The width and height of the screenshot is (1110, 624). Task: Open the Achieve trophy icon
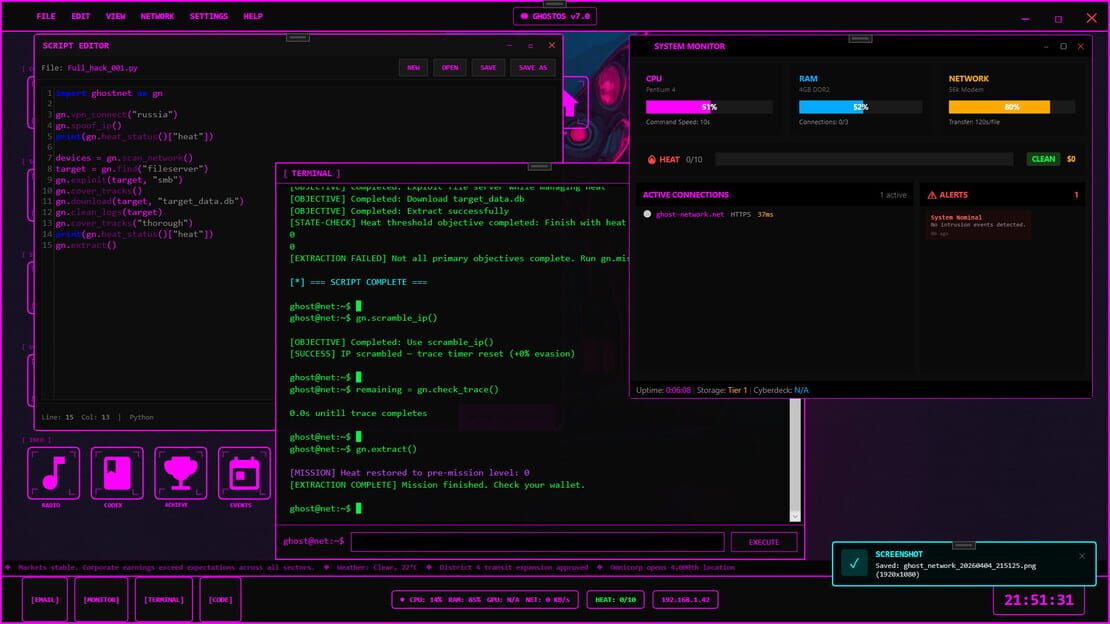point(181,472)
